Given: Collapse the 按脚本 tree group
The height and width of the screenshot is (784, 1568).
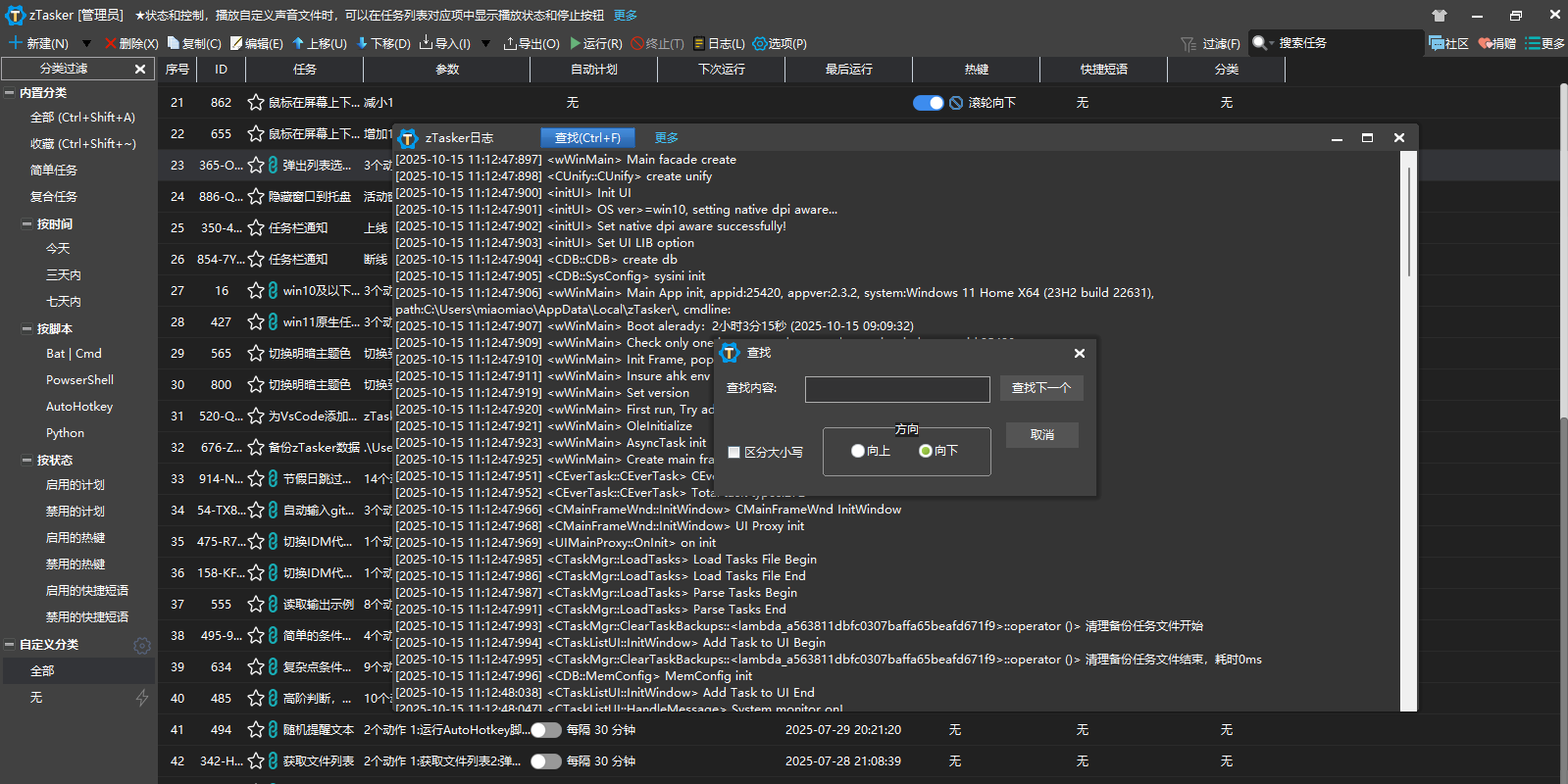Looking at the screenshot, I should (x=26, y=329).
